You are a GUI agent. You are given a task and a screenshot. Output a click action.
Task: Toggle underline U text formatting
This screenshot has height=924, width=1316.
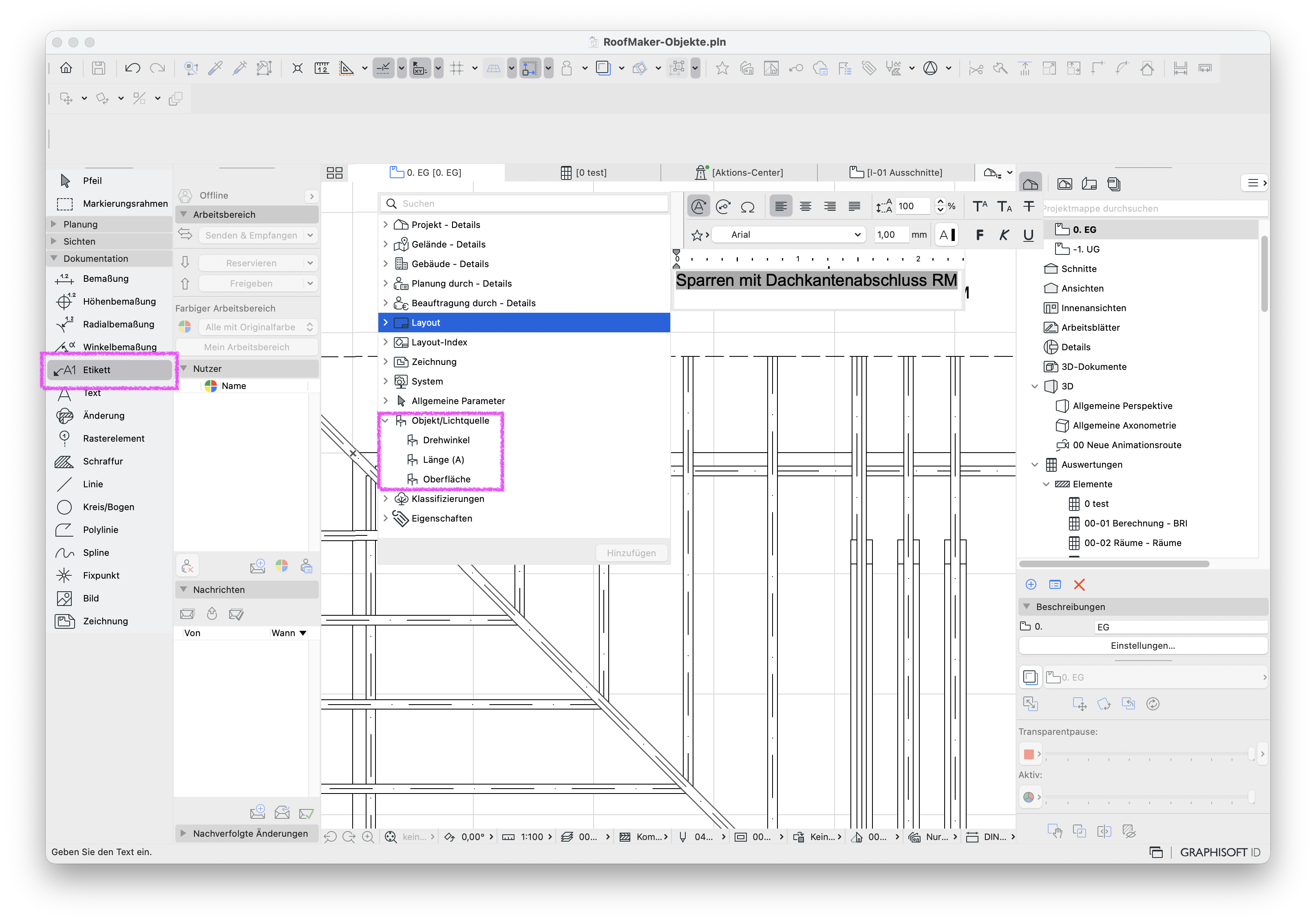1028,235
